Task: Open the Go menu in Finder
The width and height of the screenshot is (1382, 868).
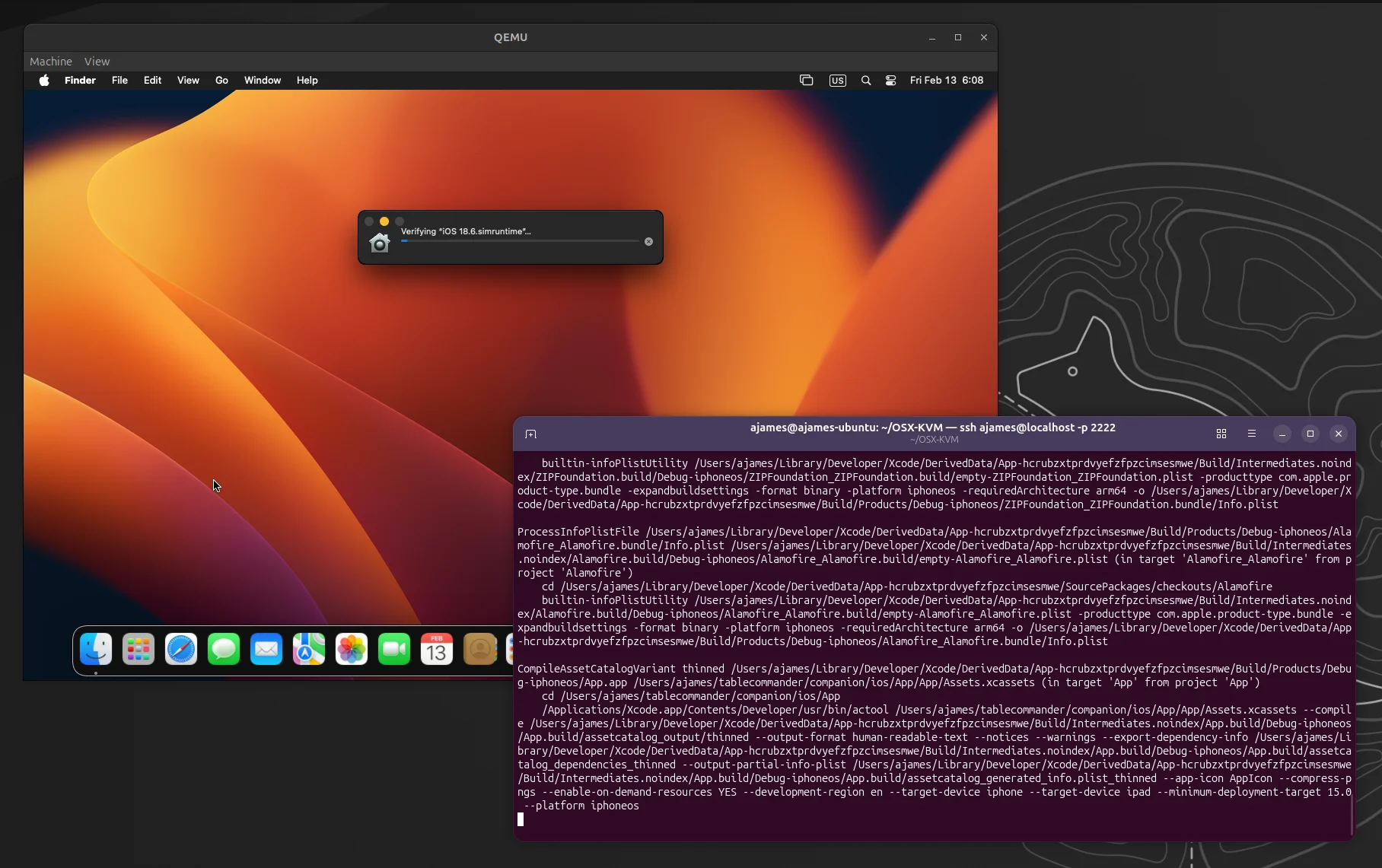Action: [221, 80]
